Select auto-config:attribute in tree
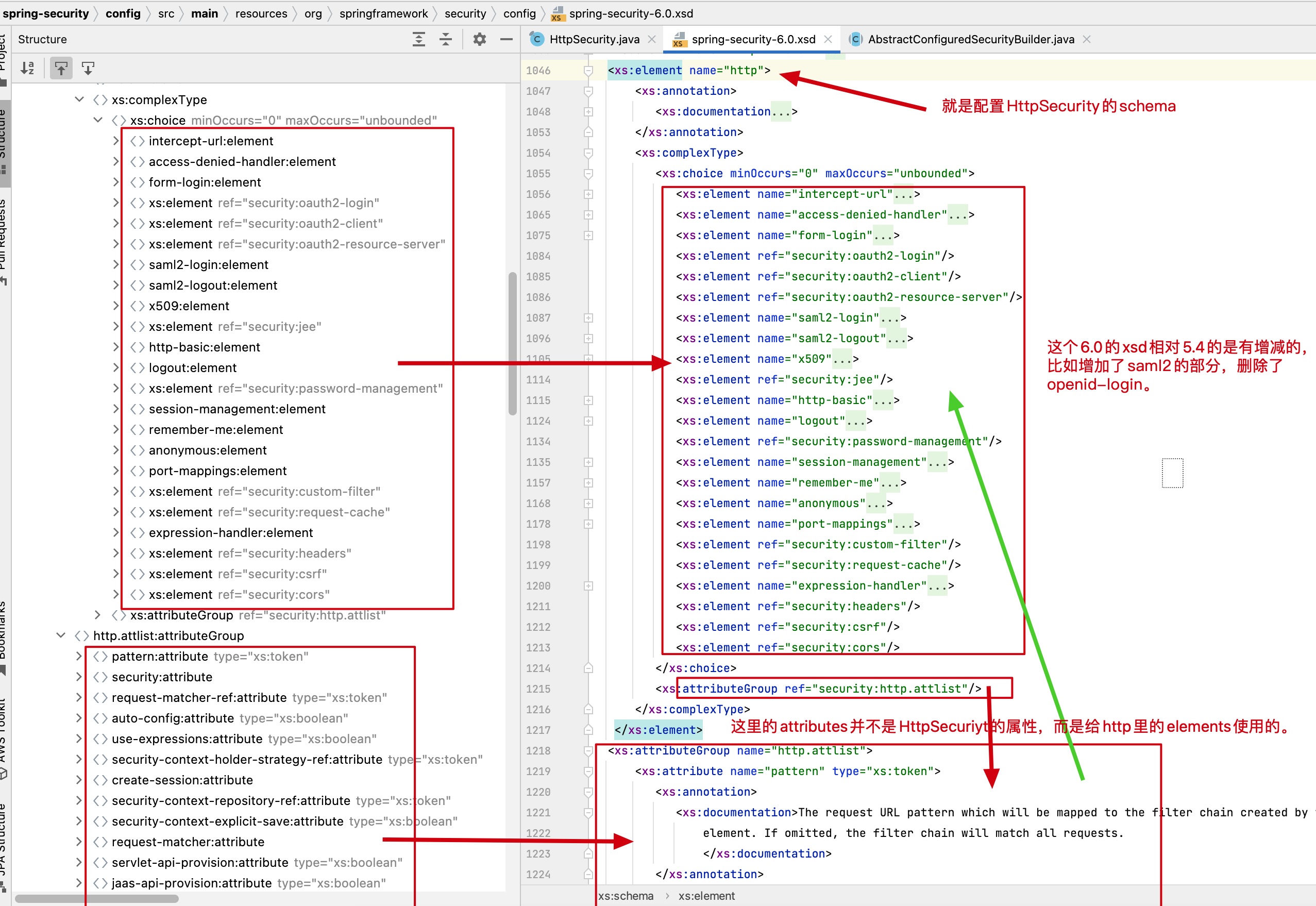This screenshot has height=906, width=1316. coord(229,719)
